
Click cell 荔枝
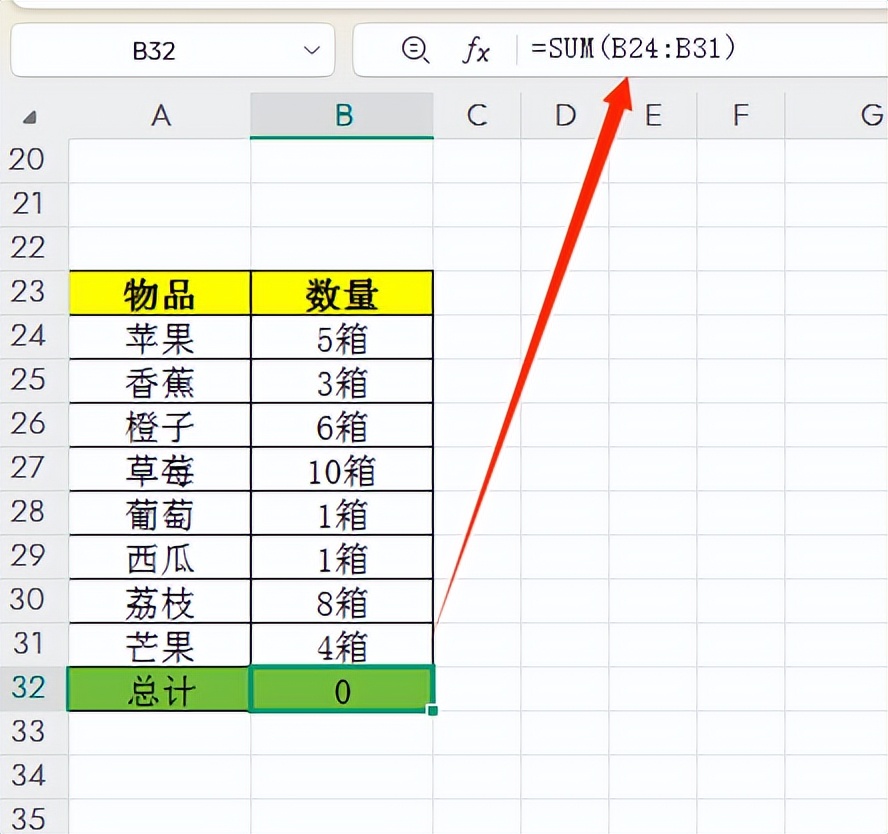coord(160,601)
